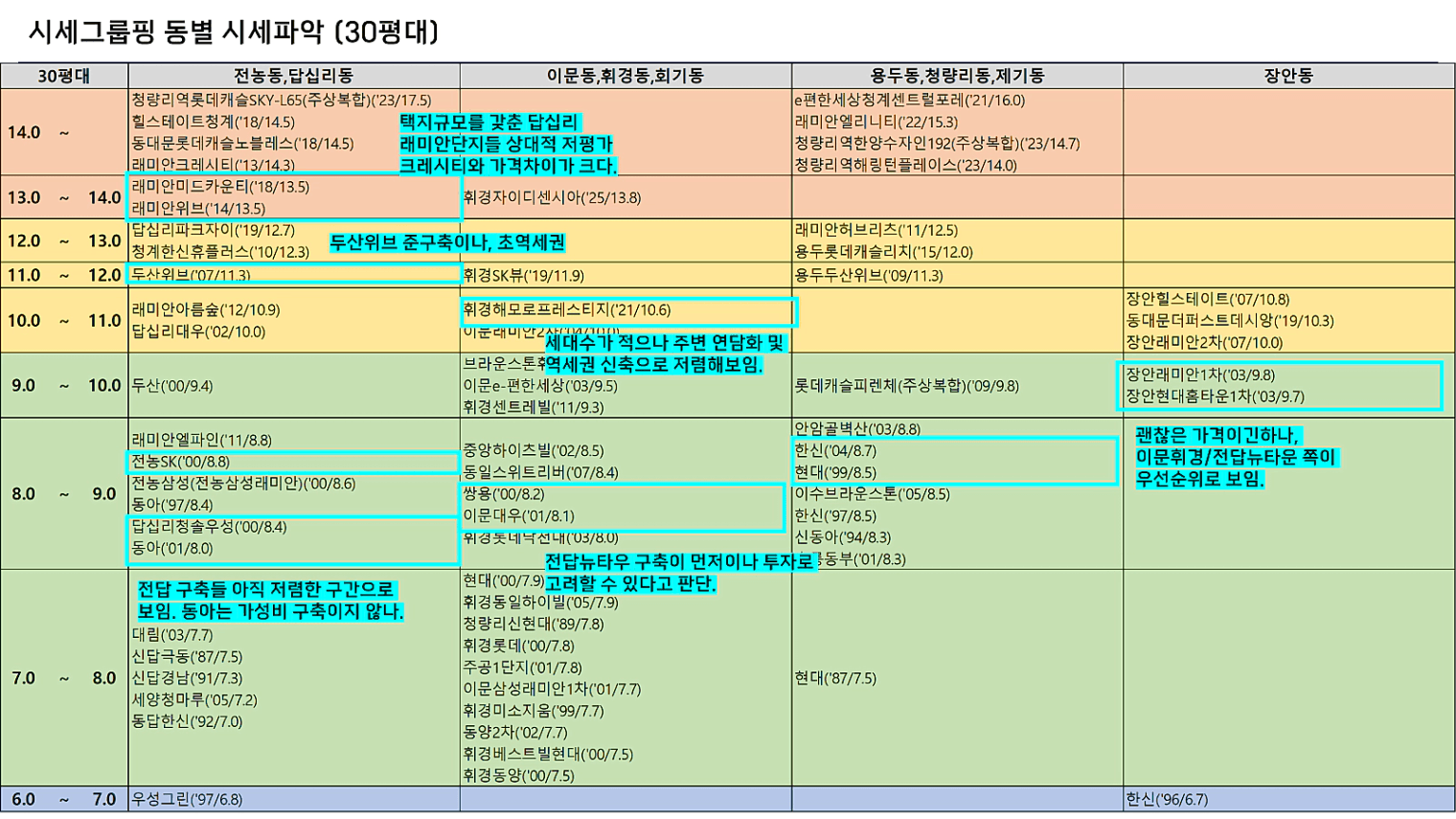
Task: Click entry '휘경SK뷰('19/11.9)'
Action: 523,275
